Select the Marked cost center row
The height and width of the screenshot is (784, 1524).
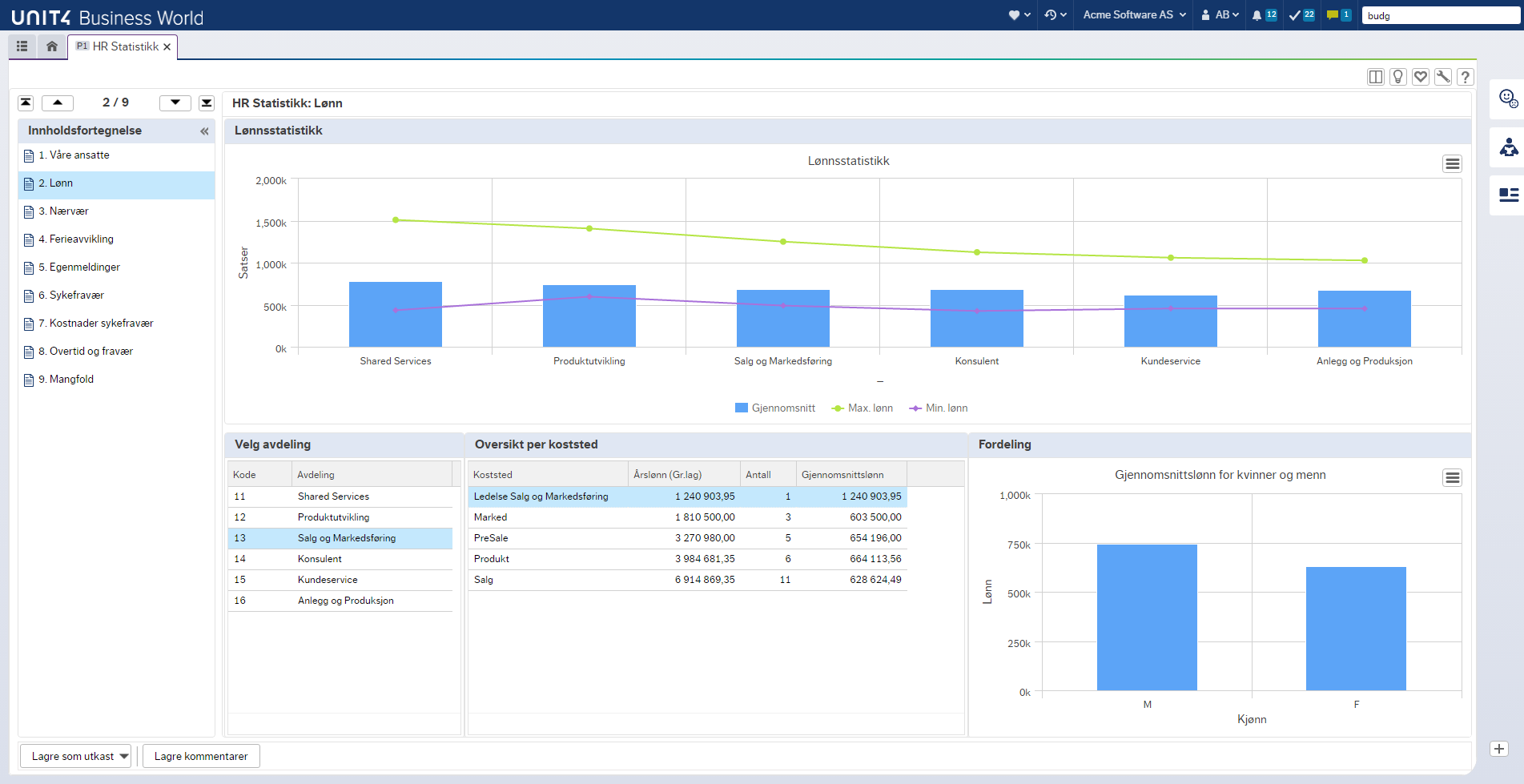pyautogui.click(x=687, y=517)
